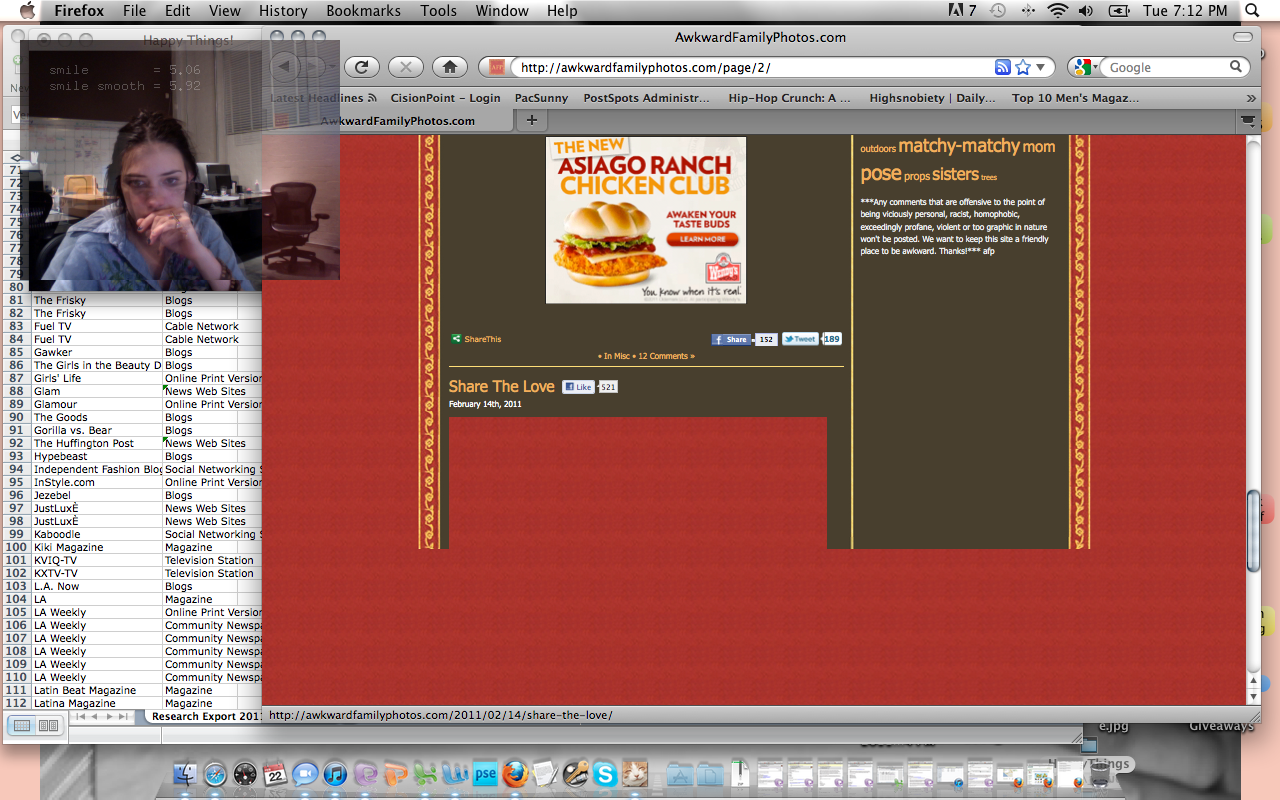This screenshot has height=800, width=1280.
Task: Open the Bookmarks menu
Action: 362,11
